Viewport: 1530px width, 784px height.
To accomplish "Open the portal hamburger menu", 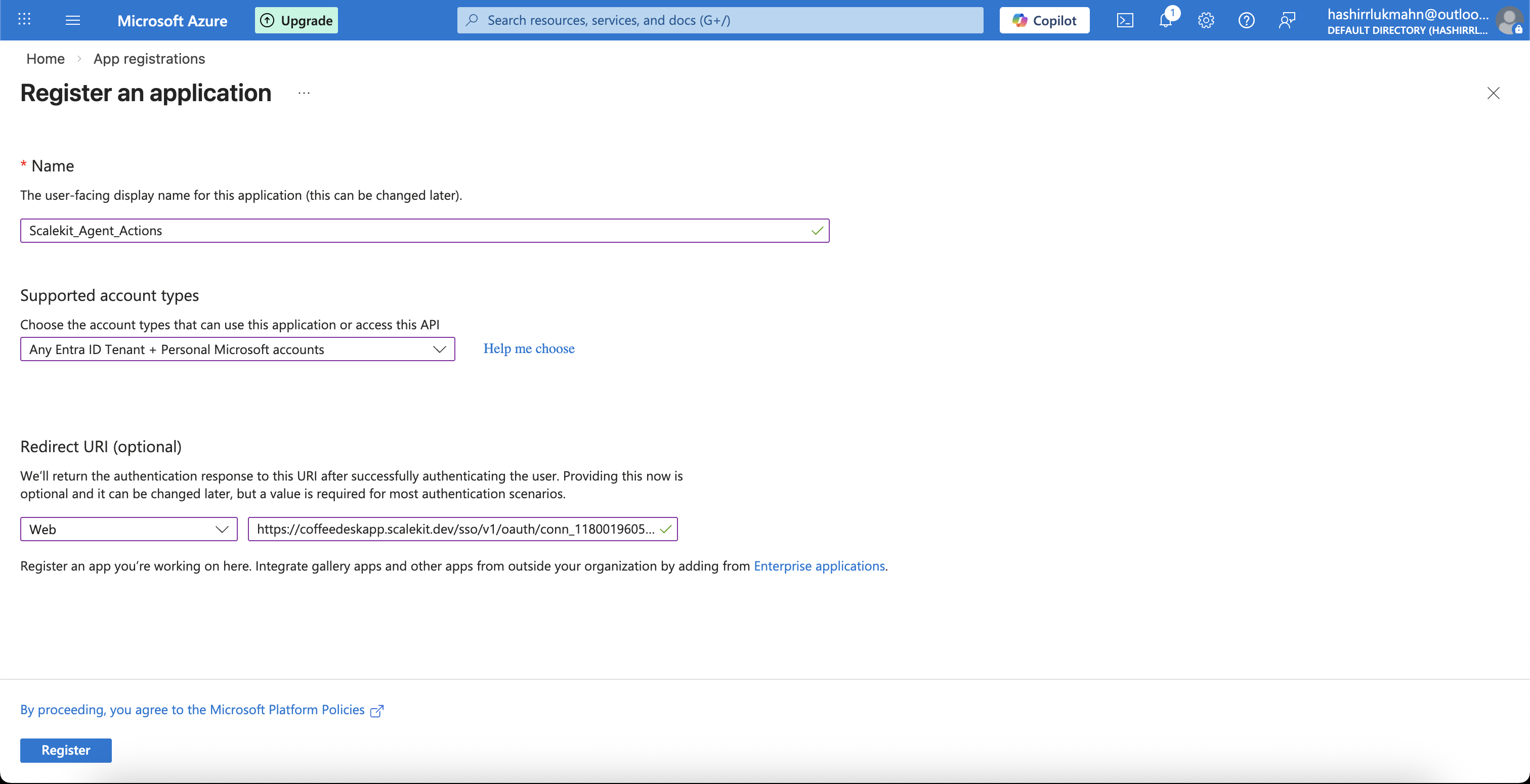I will (72, 20).
